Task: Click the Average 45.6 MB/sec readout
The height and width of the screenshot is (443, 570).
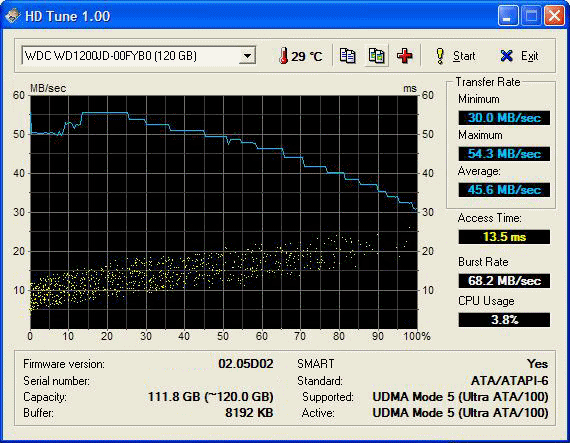Action: pyautogui.click(x=504, y=190)
